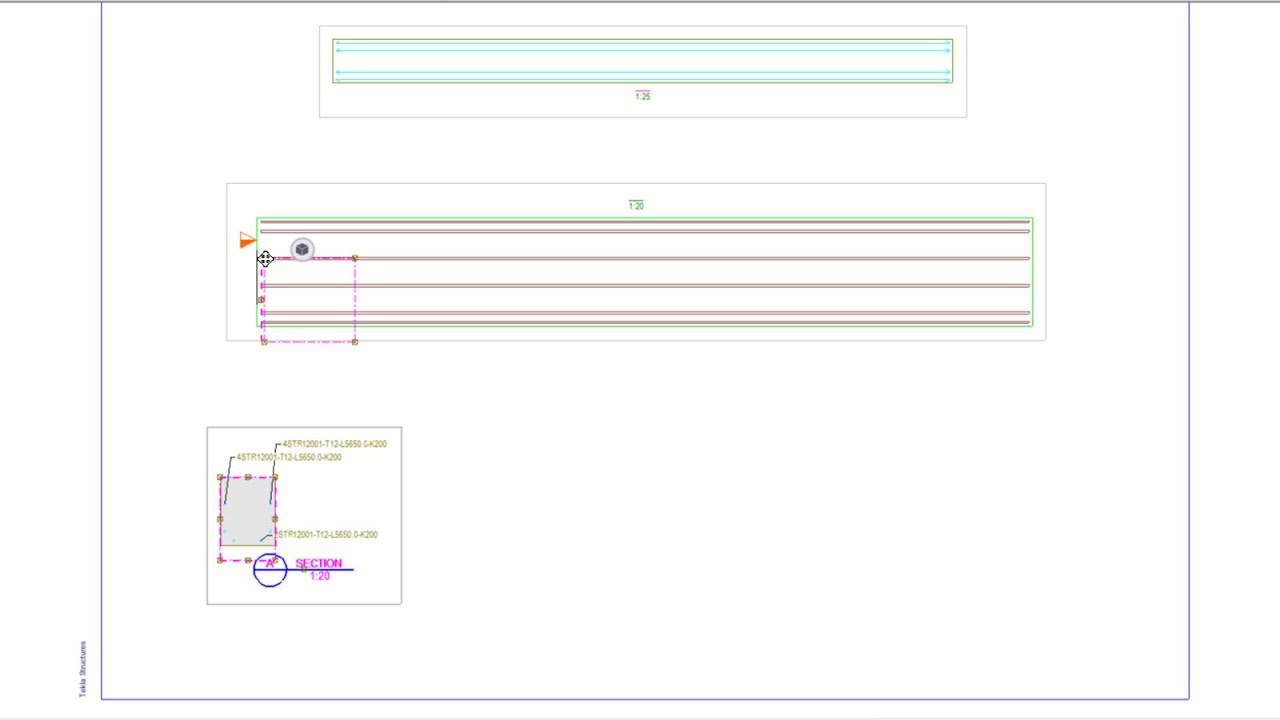Grab the bottom-left handle of magenta selection box
Screen dimensions: 1280x720
[264, 342]
